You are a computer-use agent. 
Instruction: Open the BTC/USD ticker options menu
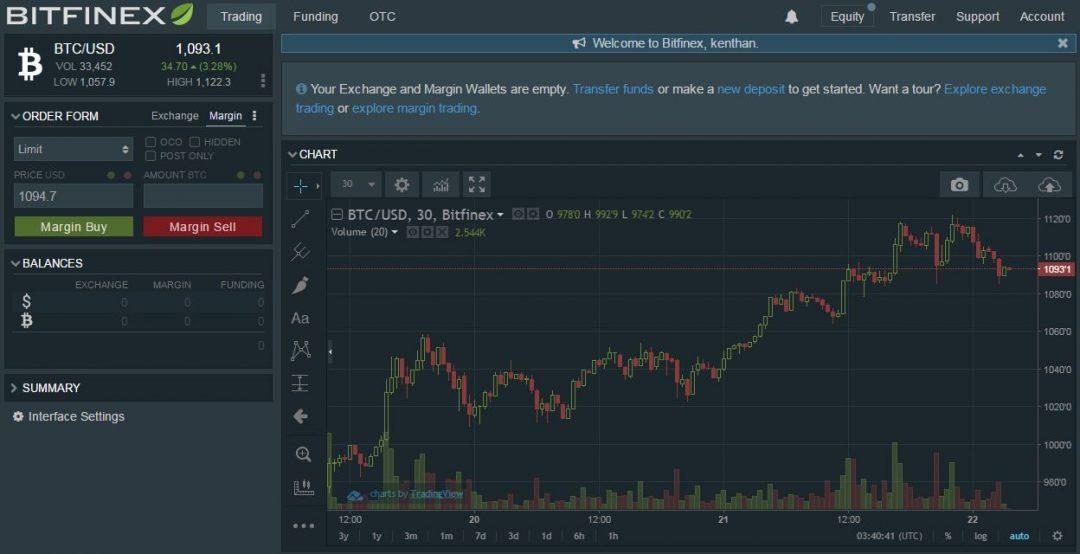point(263,81)
